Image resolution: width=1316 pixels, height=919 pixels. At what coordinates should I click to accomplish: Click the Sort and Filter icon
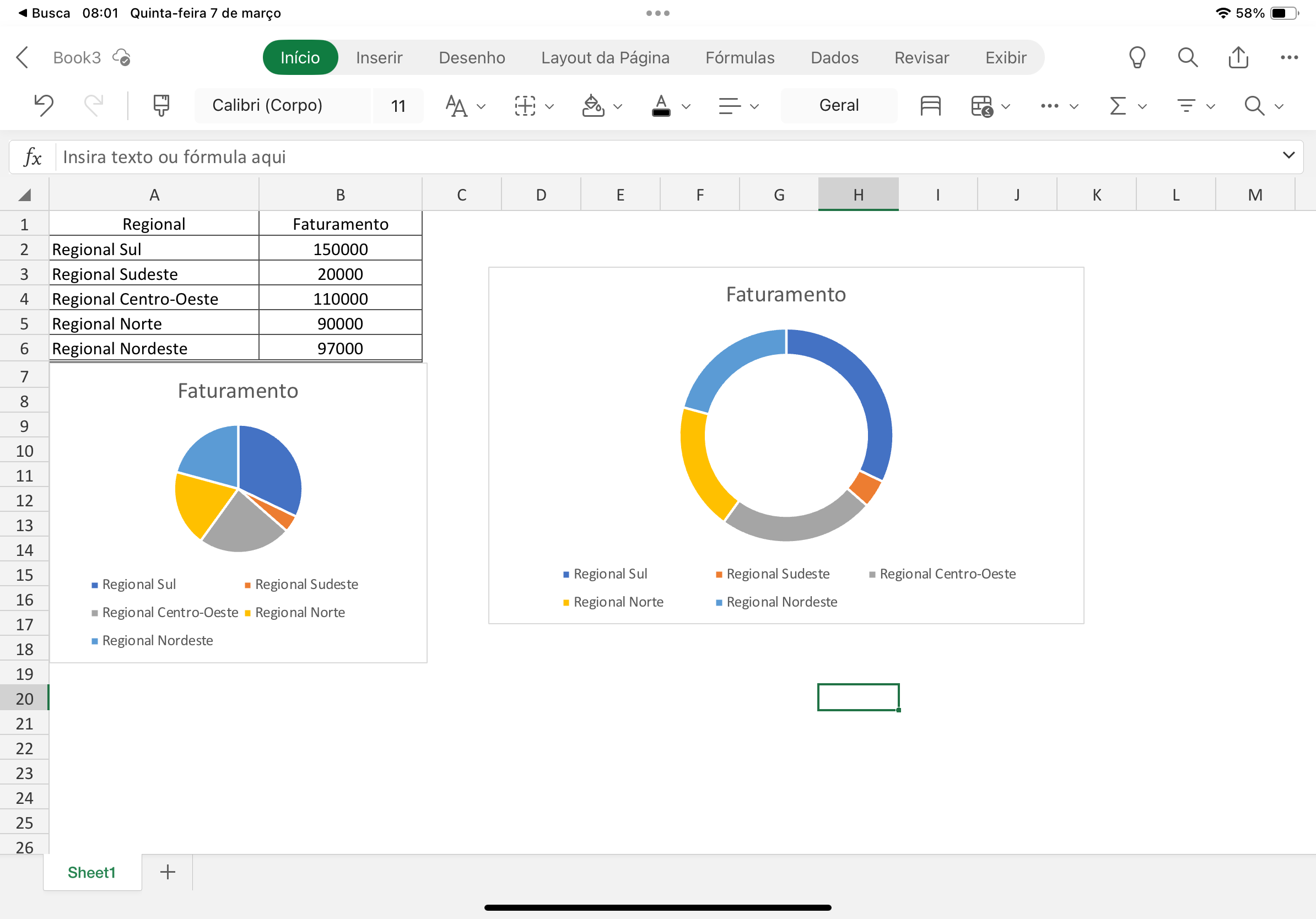point(1186,105)
